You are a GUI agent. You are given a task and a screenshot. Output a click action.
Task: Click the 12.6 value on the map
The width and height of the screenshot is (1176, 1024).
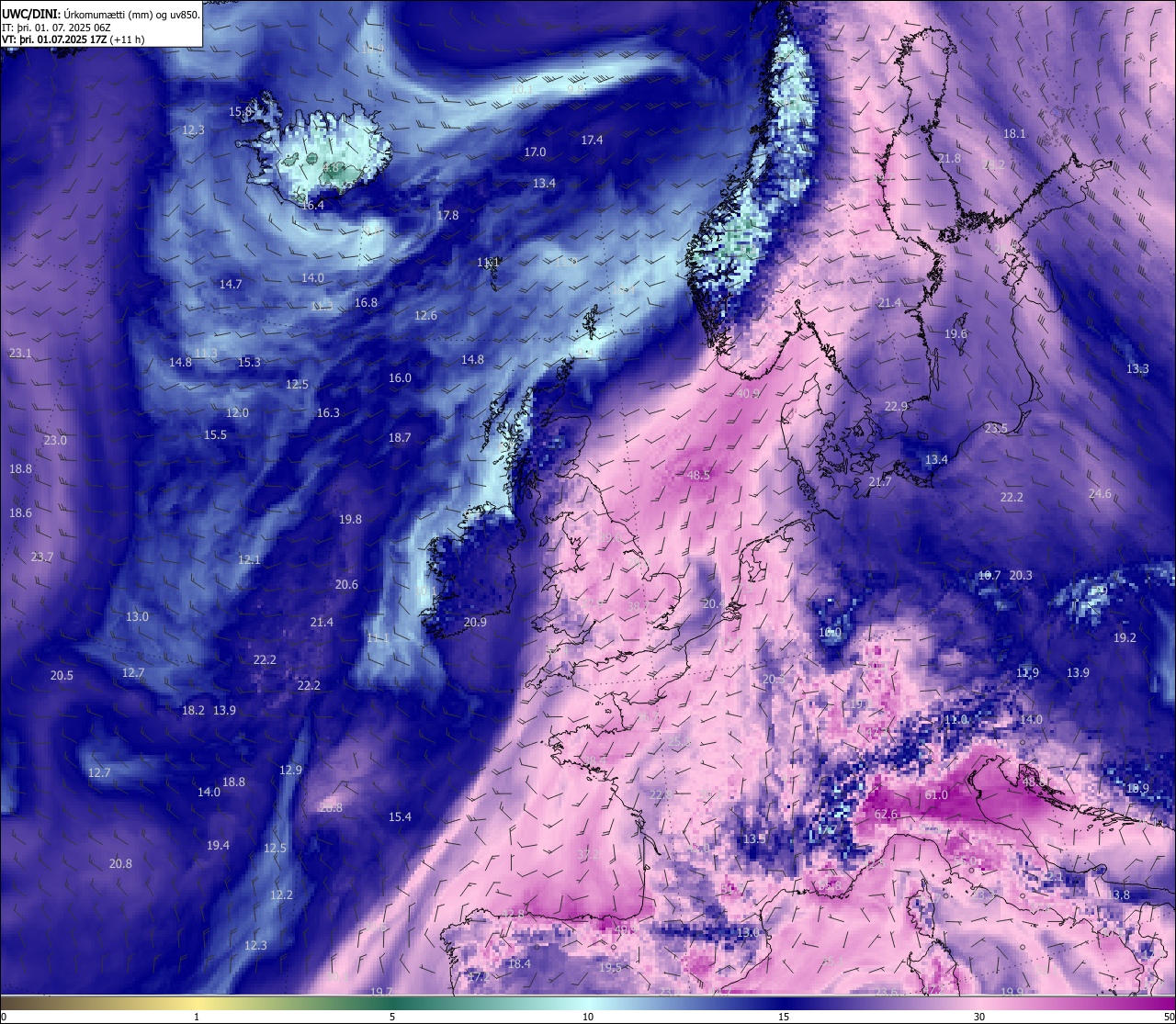click(x=425, y=316)
